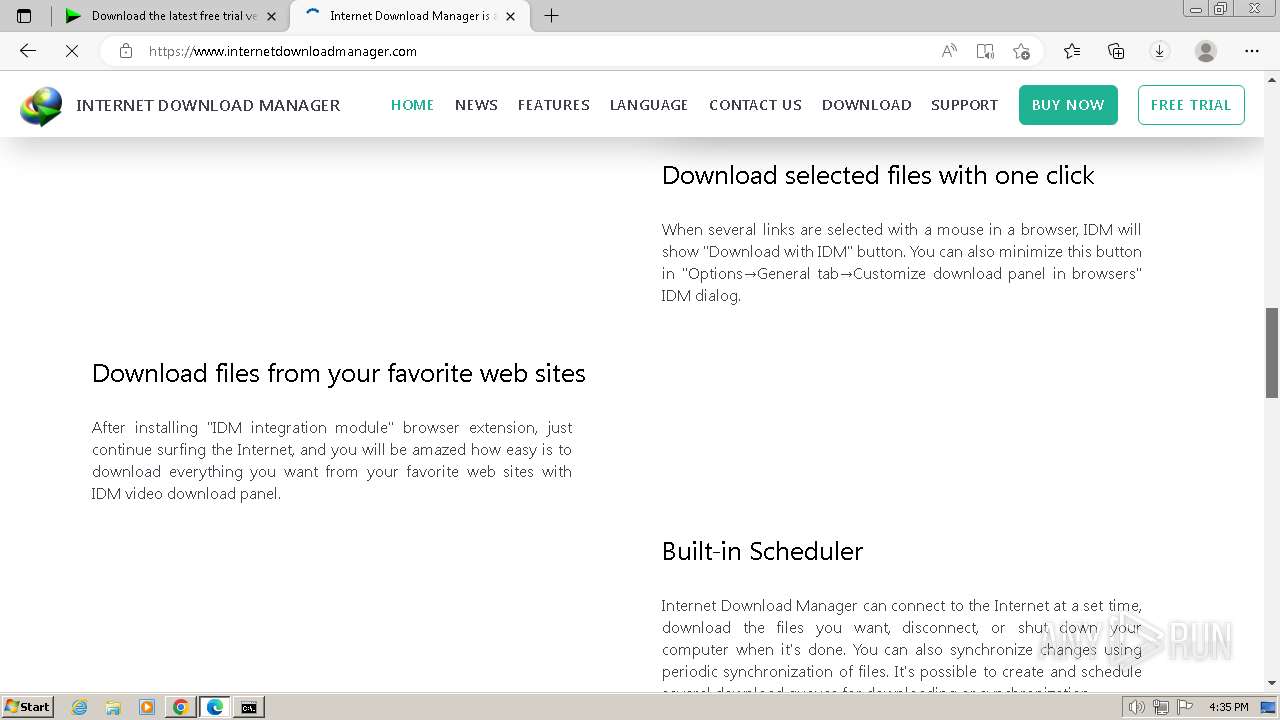Open media player taskbar icon
This screenshot has height=720, width=1280.
[147, 707]
